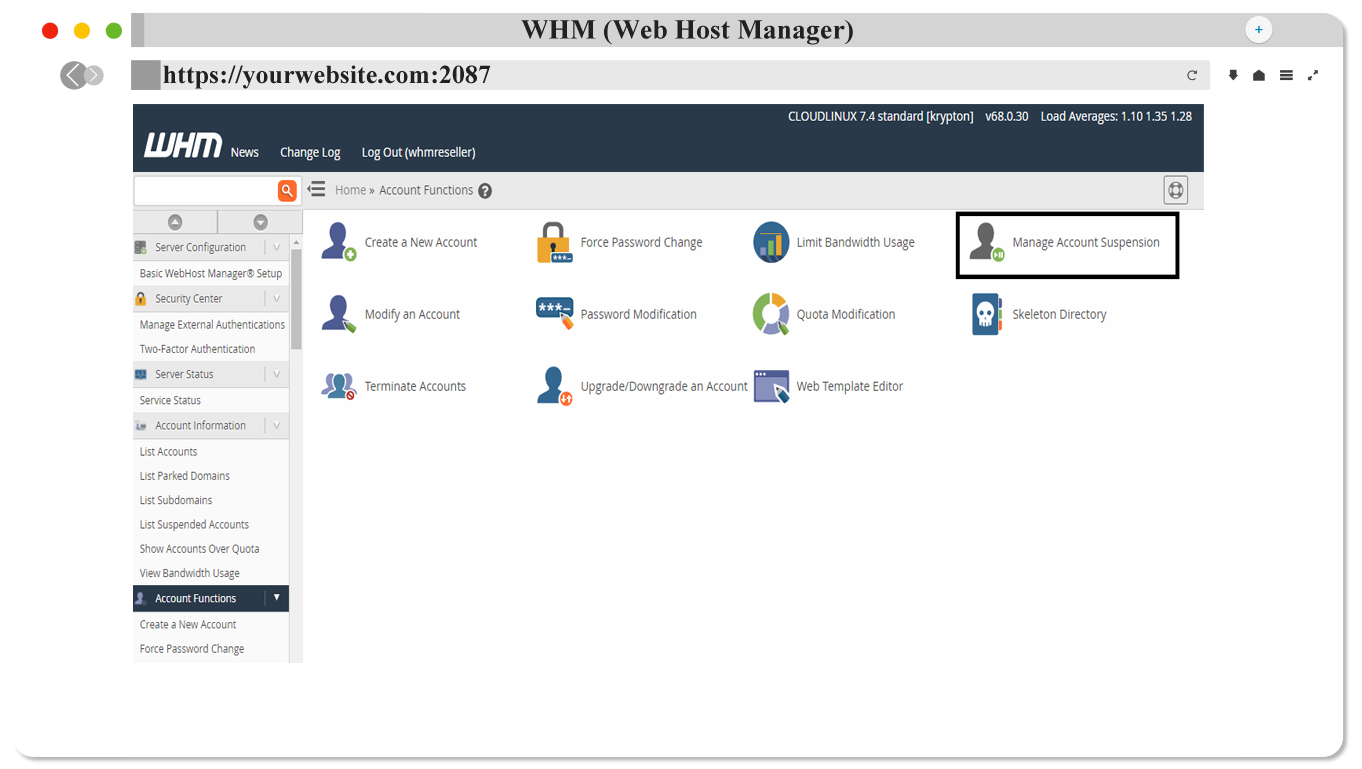Collapse all sidebar sections with up arrow
1362x769 pixels.
coord(175,222)
